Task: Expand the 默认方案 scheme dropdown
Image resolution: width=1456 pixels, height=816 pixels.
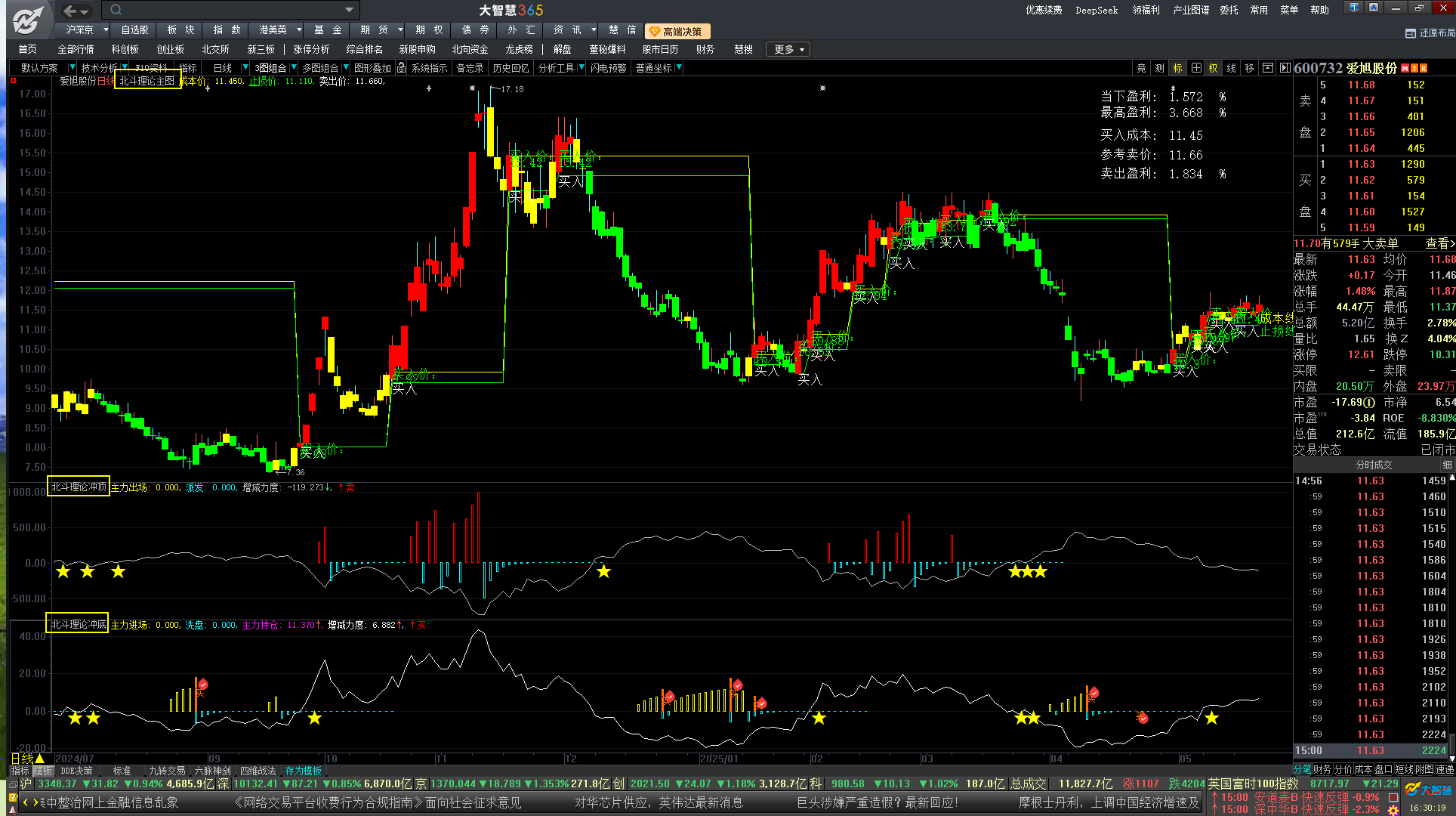Action: coord(72,68)
